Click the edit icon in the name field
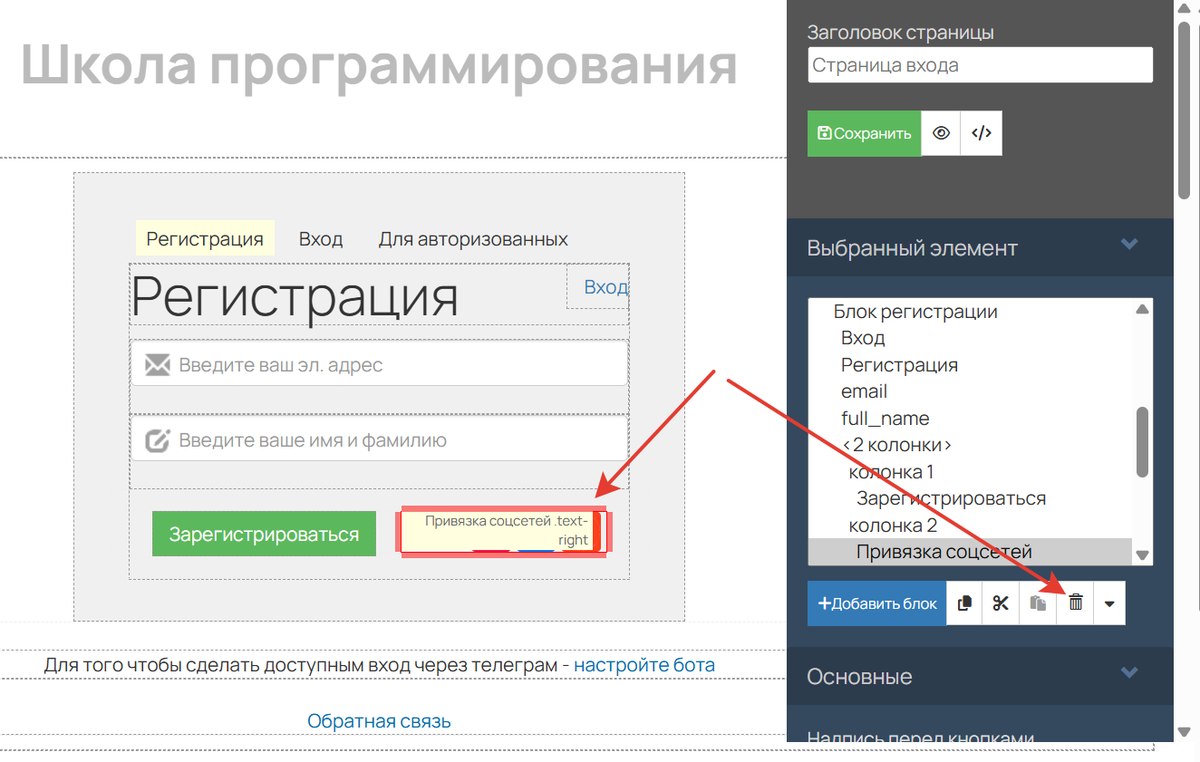This screenshot has width=1200, height=762. 157,441
